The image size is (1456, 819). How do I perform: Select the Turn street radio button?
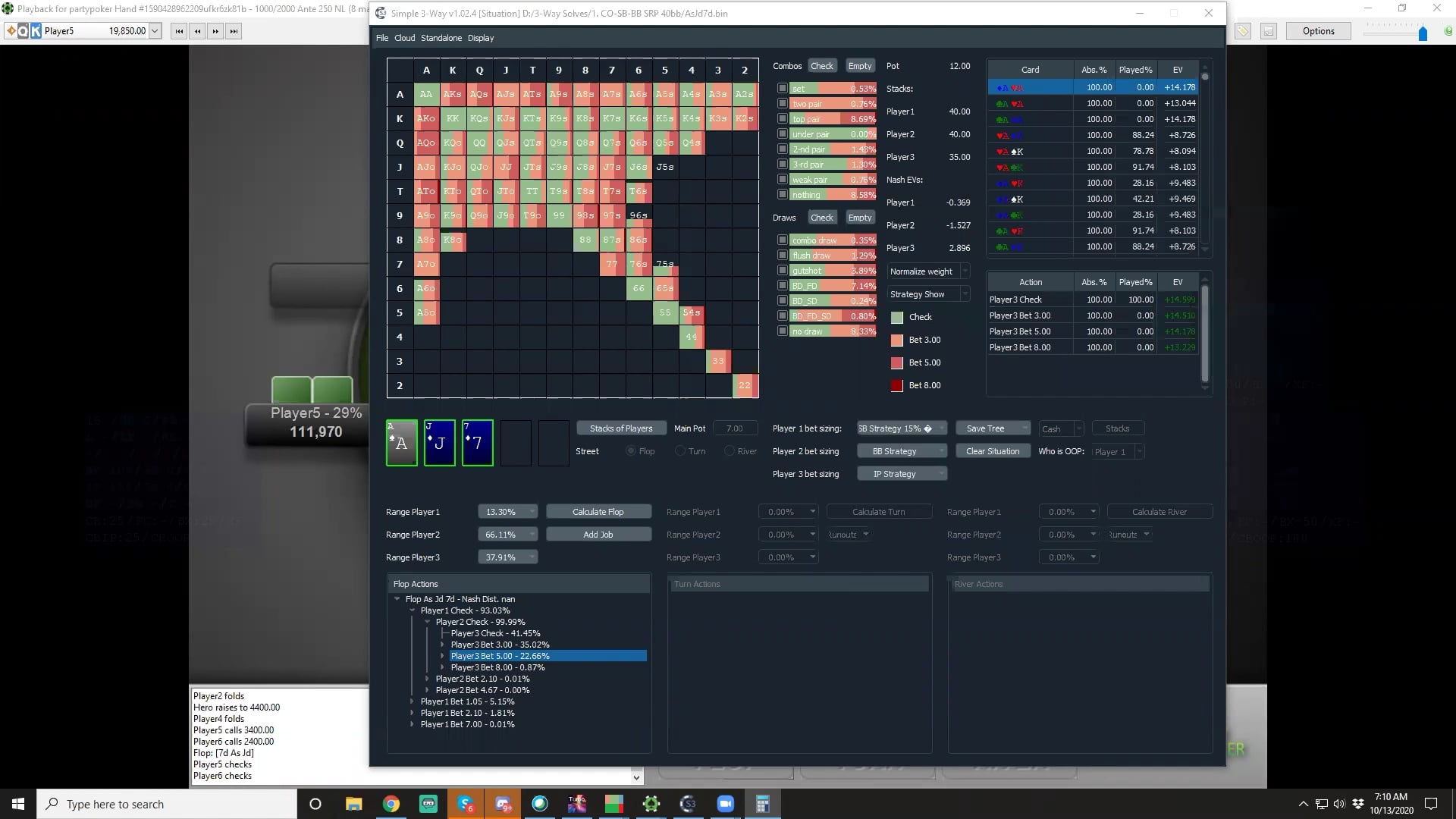pos(680,451)
